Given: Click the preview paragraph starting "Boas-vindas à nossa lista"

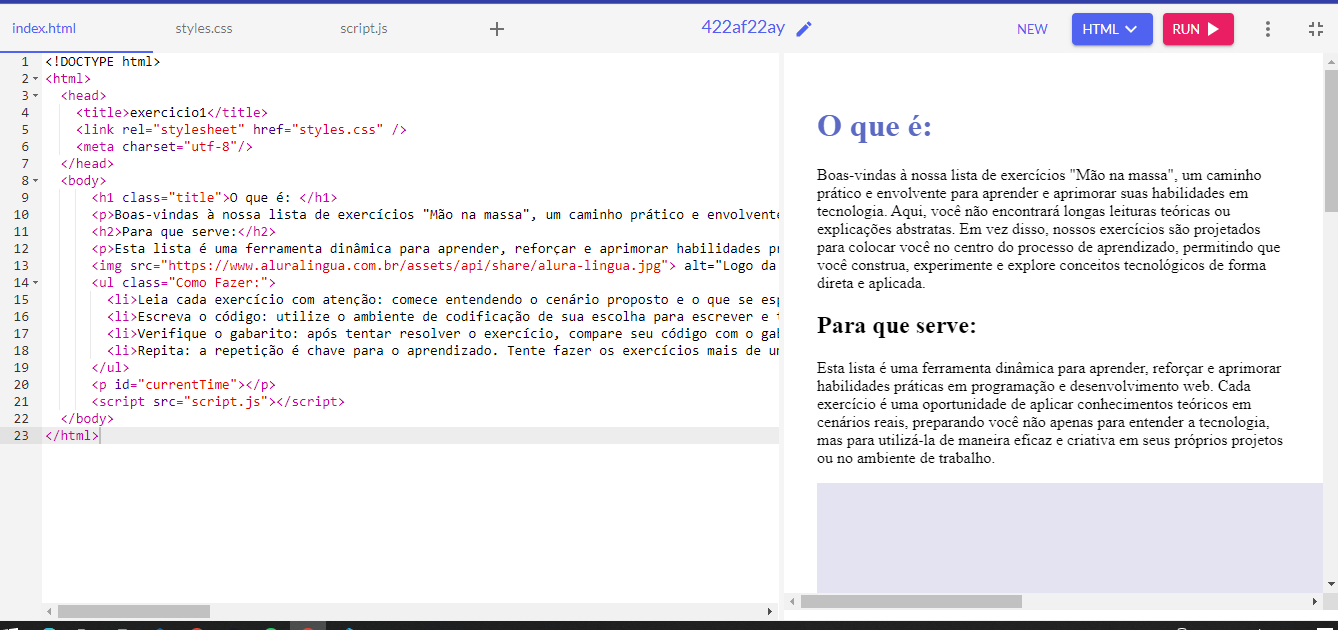Looking at the screenshot, I should 1048,229.
